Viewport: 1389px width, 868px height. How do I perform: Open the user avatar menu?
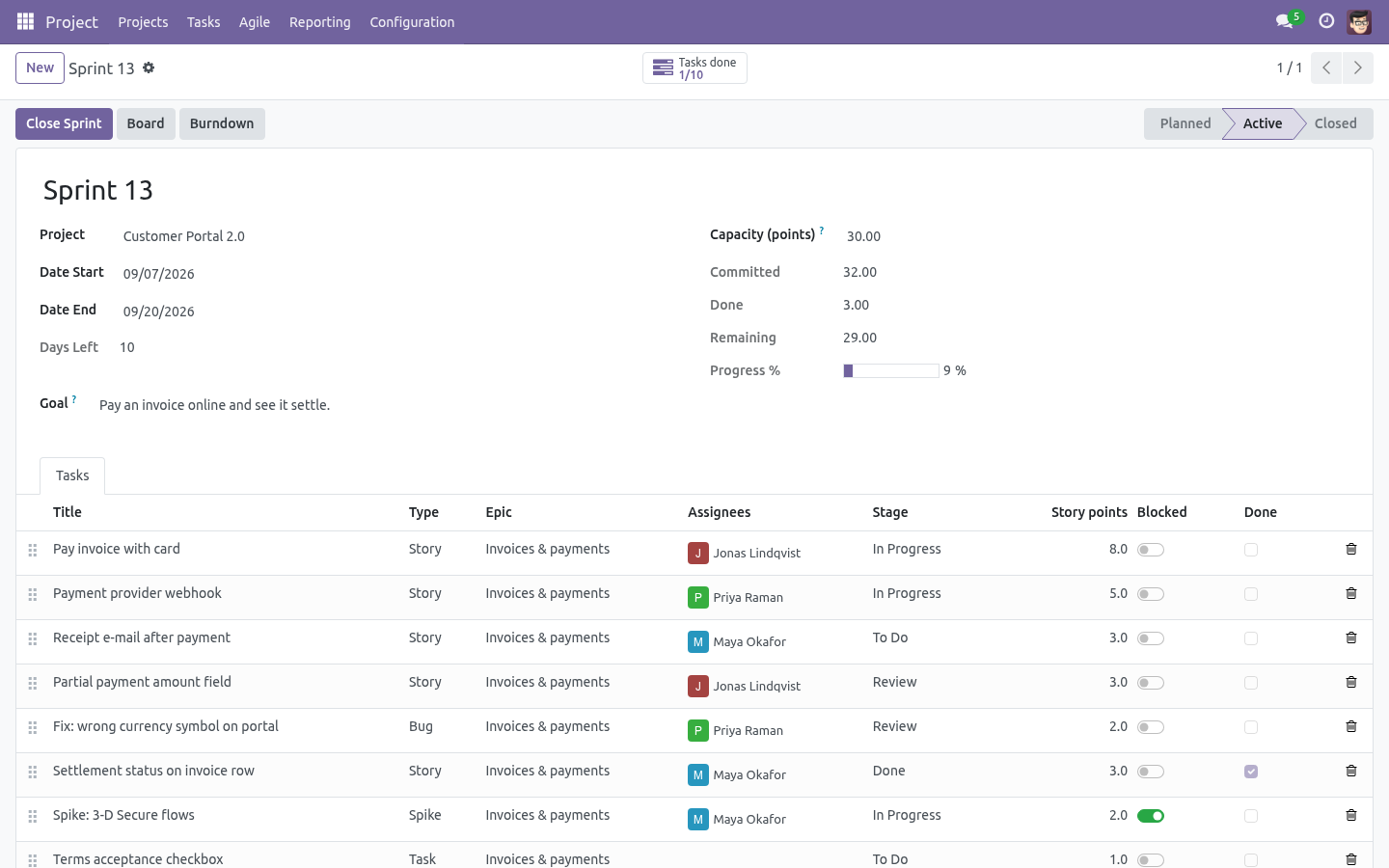1359,21
